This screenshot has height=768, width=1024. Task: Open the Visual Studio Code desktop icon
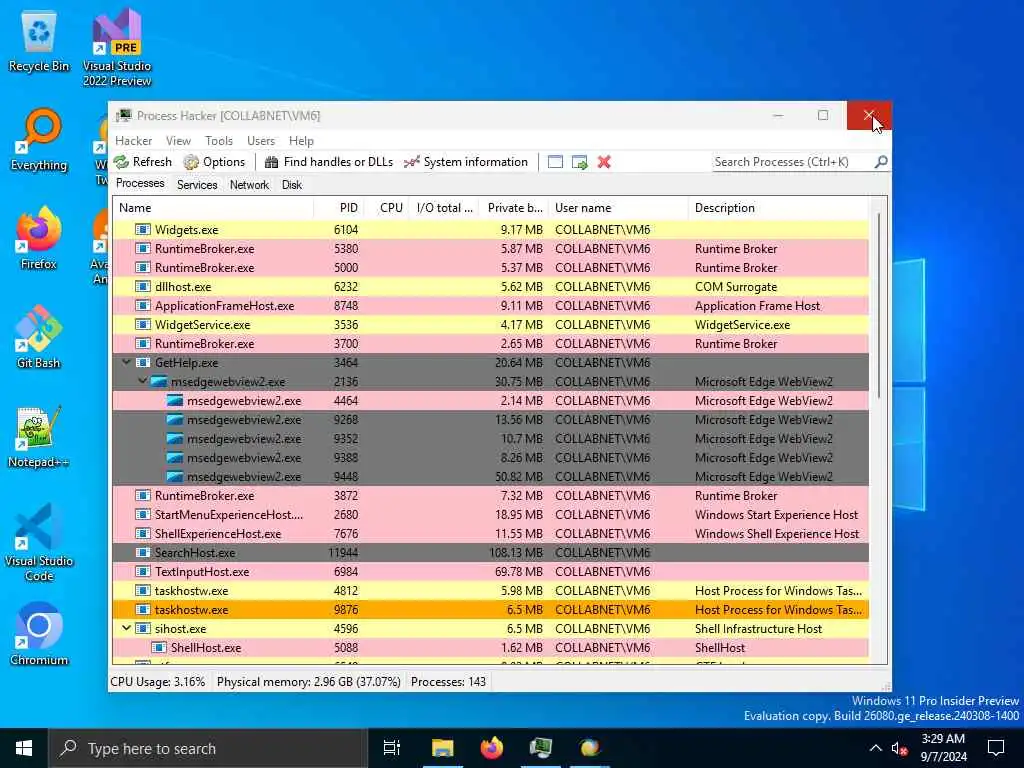[39, 541]
